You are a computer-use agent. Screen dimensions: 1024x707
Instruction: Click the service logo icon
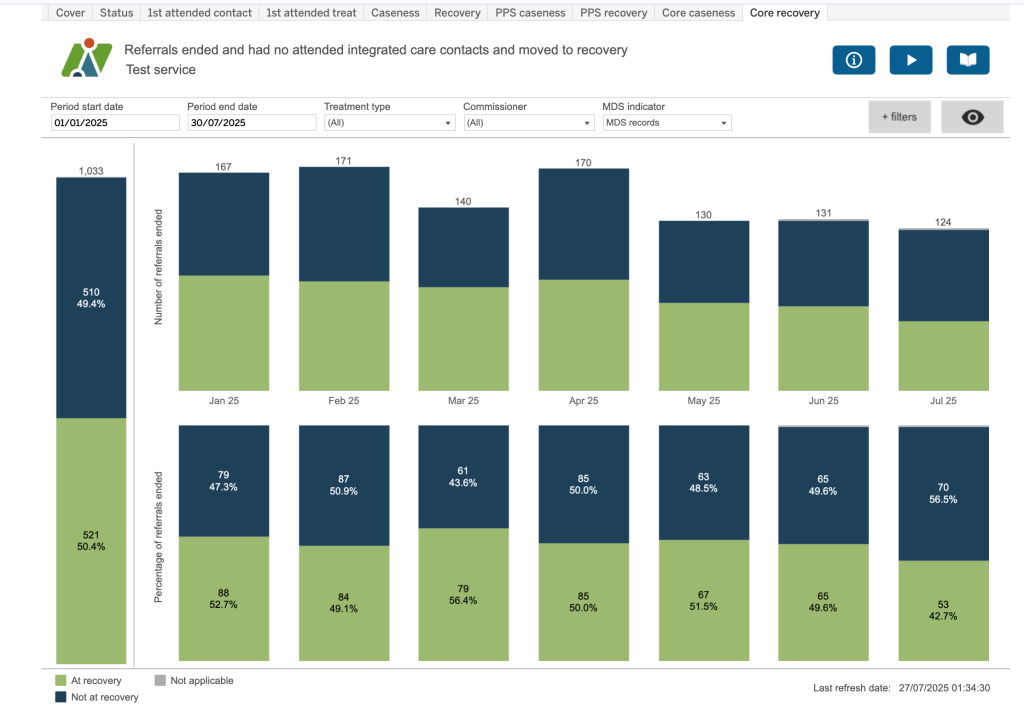pyautogui.click(x=86, y=59)
